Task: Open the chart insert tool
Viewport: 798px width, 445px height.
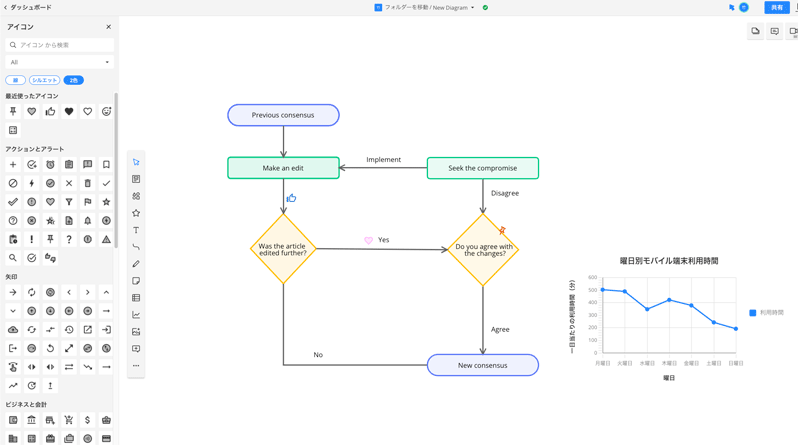Action: click(x=136, y=315)
